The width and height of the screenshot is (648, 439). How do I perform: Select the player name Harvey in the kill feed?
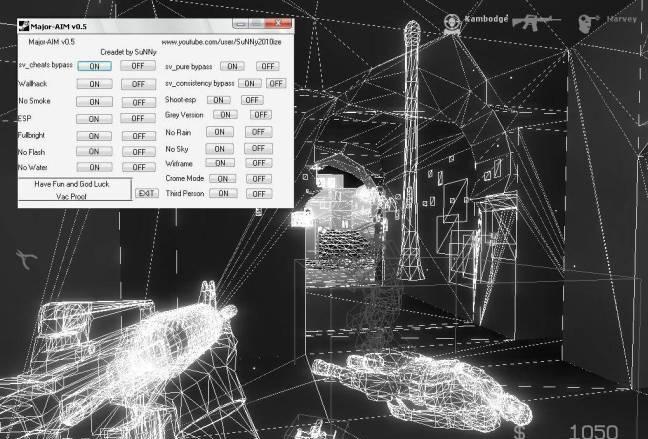(622, 19)
